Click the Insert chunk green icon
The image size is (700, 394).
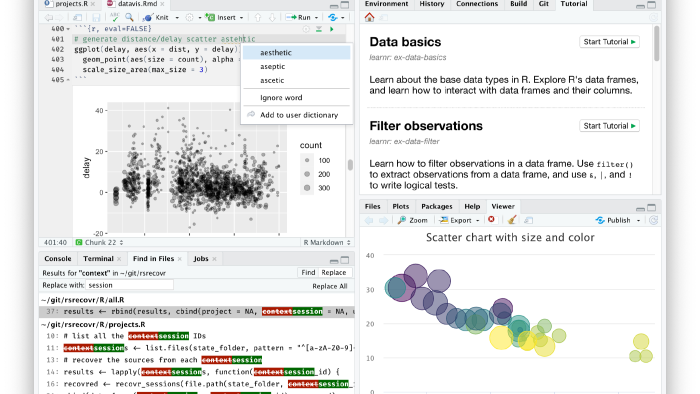tap(210, 17)
